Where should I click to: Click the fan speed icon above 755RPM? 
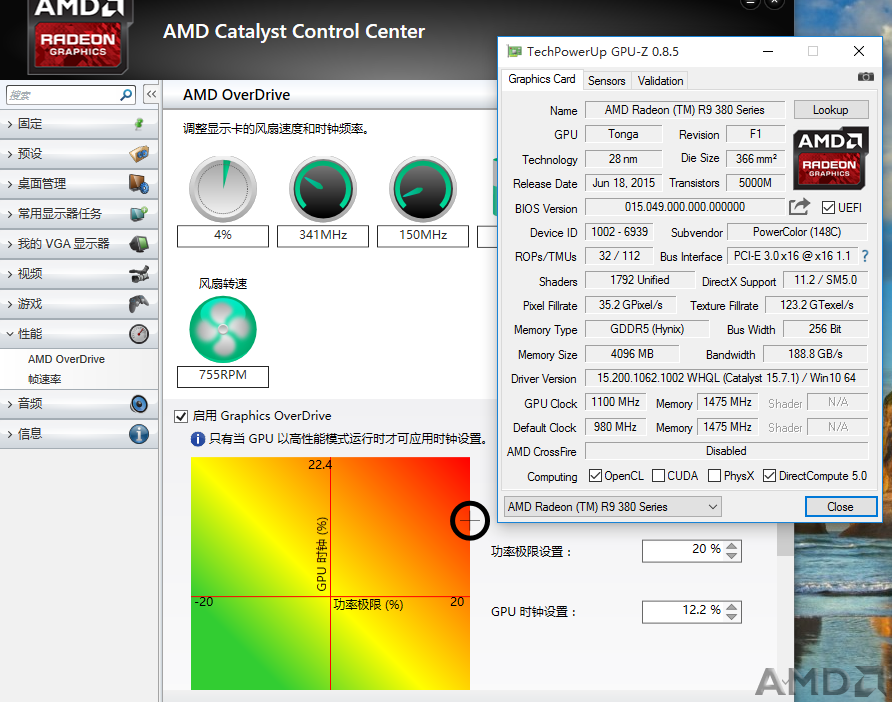[x=223, y=329]
